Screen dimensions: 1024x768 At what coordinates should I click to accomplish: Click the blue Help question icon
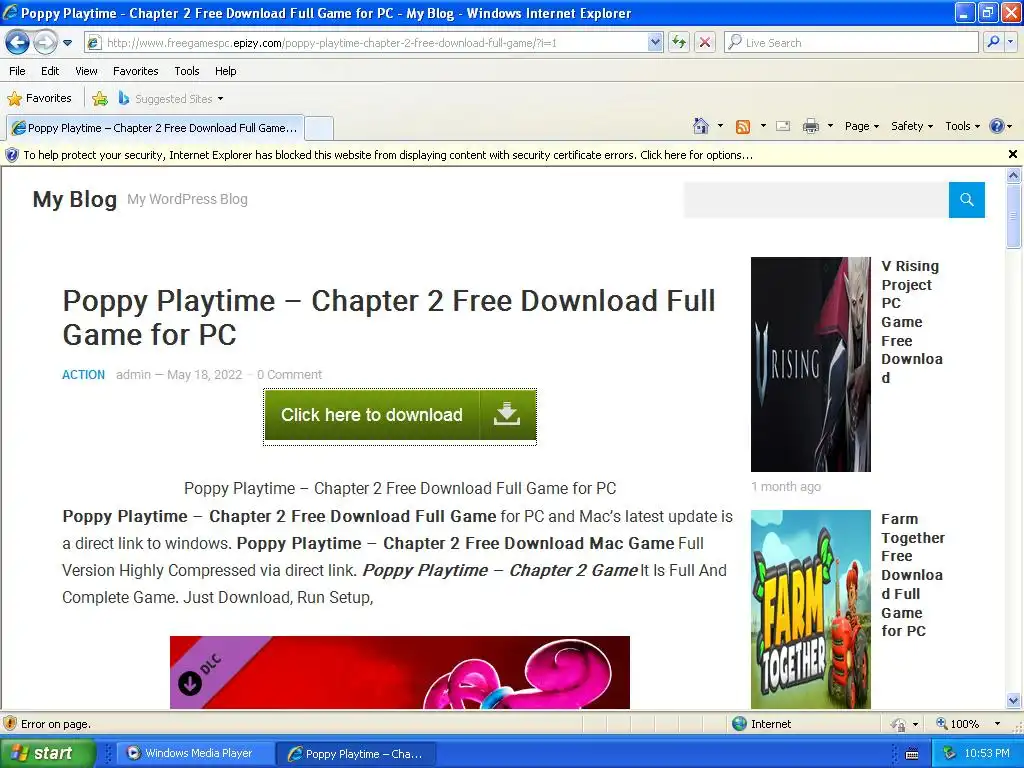coord(997,126)
